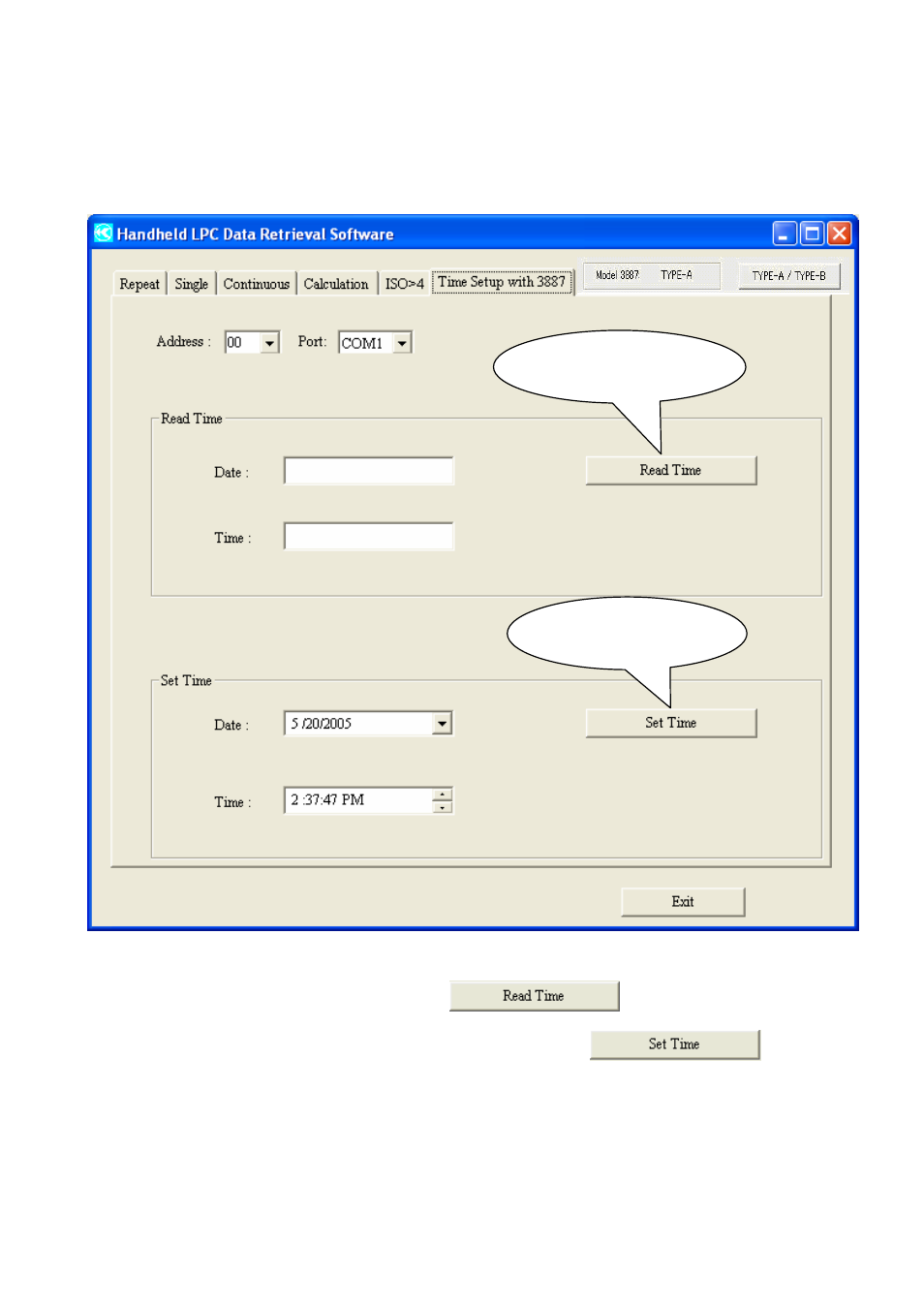Click the Read Time Date field
Viewport: 924px width, 1308px height.
[368, 471]
